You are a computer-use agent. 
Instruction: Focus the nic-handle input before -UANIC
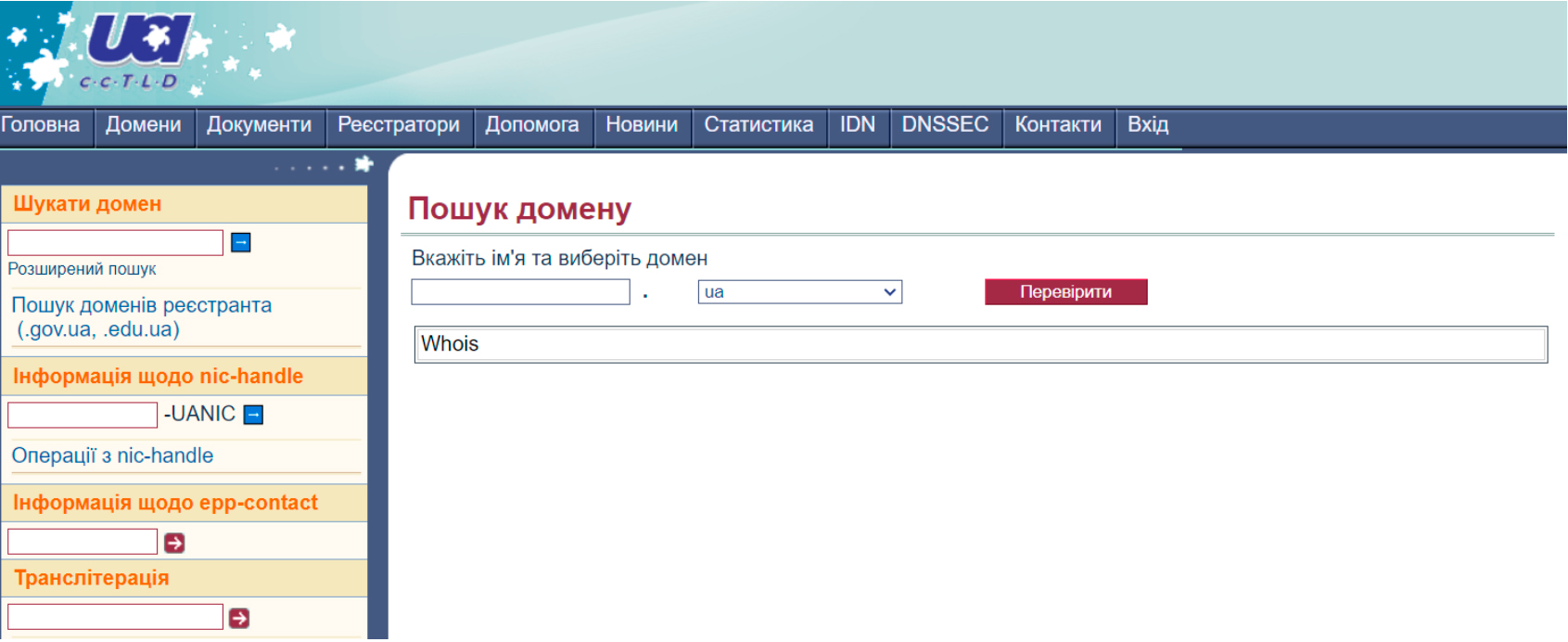tap(83, 415)
